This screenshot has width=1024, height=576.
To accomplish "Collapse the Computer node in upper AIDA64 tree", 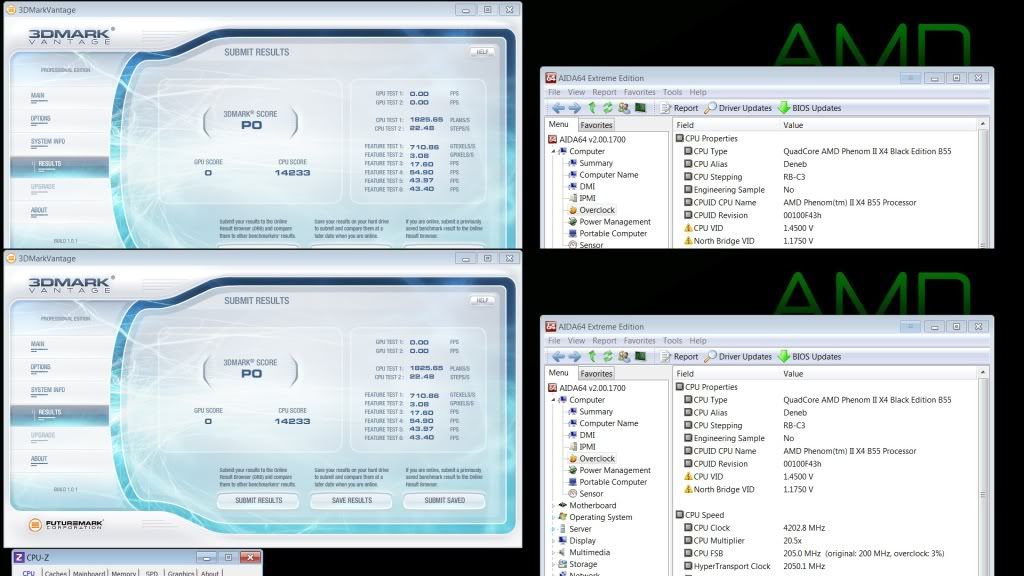I will [553, 151].
